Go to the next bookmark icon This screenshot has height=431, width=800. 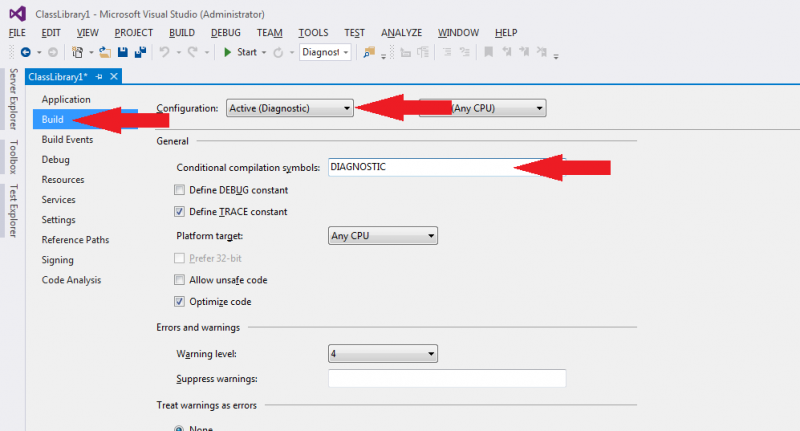pos(524,52)
